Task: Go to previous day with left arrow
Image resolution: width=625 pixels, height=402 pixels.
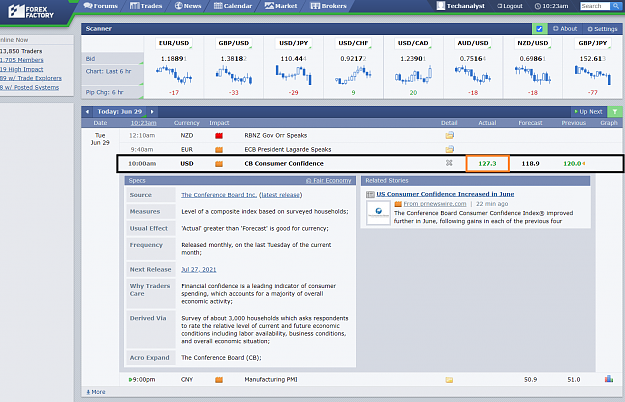Action: pos(87,112)
